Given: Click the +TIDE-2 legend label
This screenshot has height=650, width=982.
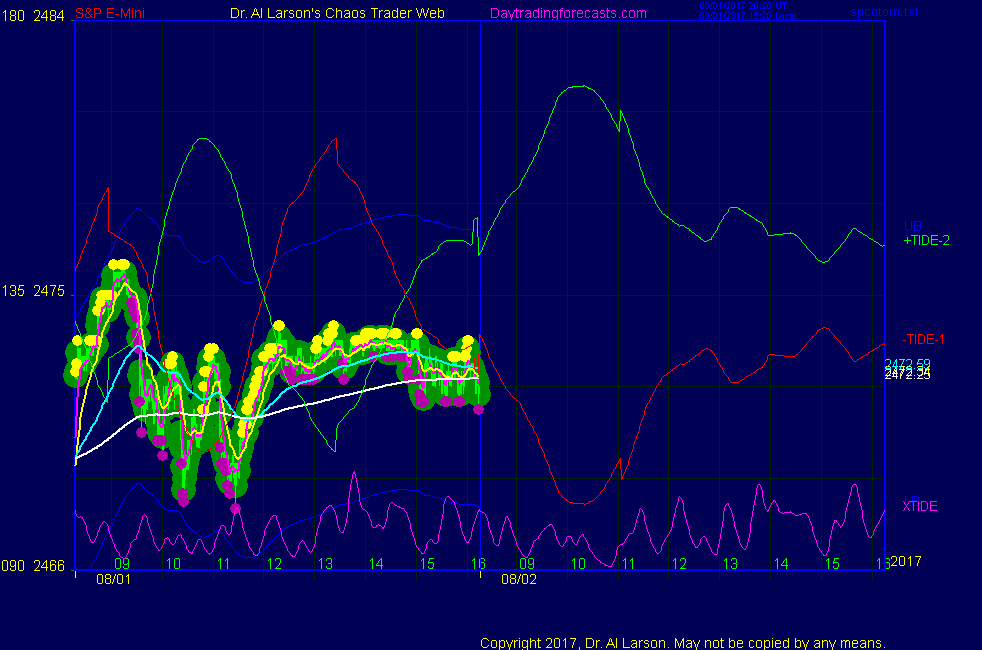Looking at the screenshot, I should pyautogui.click(x=927, y=240).
